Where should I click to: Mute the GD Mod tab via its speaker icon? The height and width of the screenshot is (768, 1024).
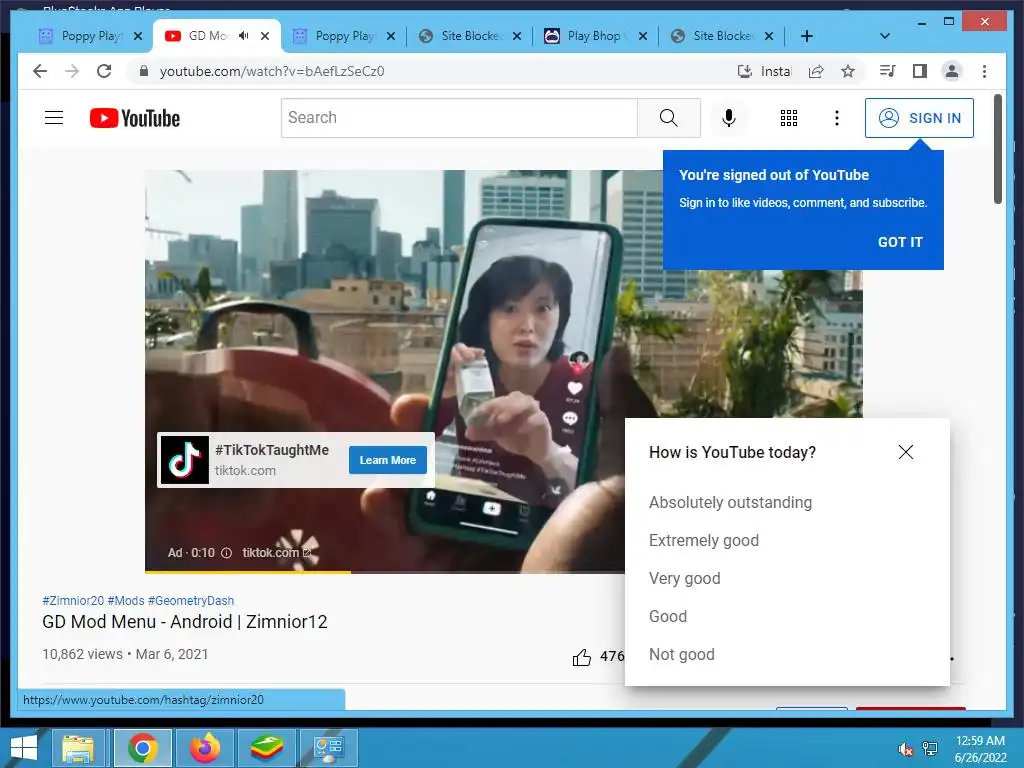(244, 36)
